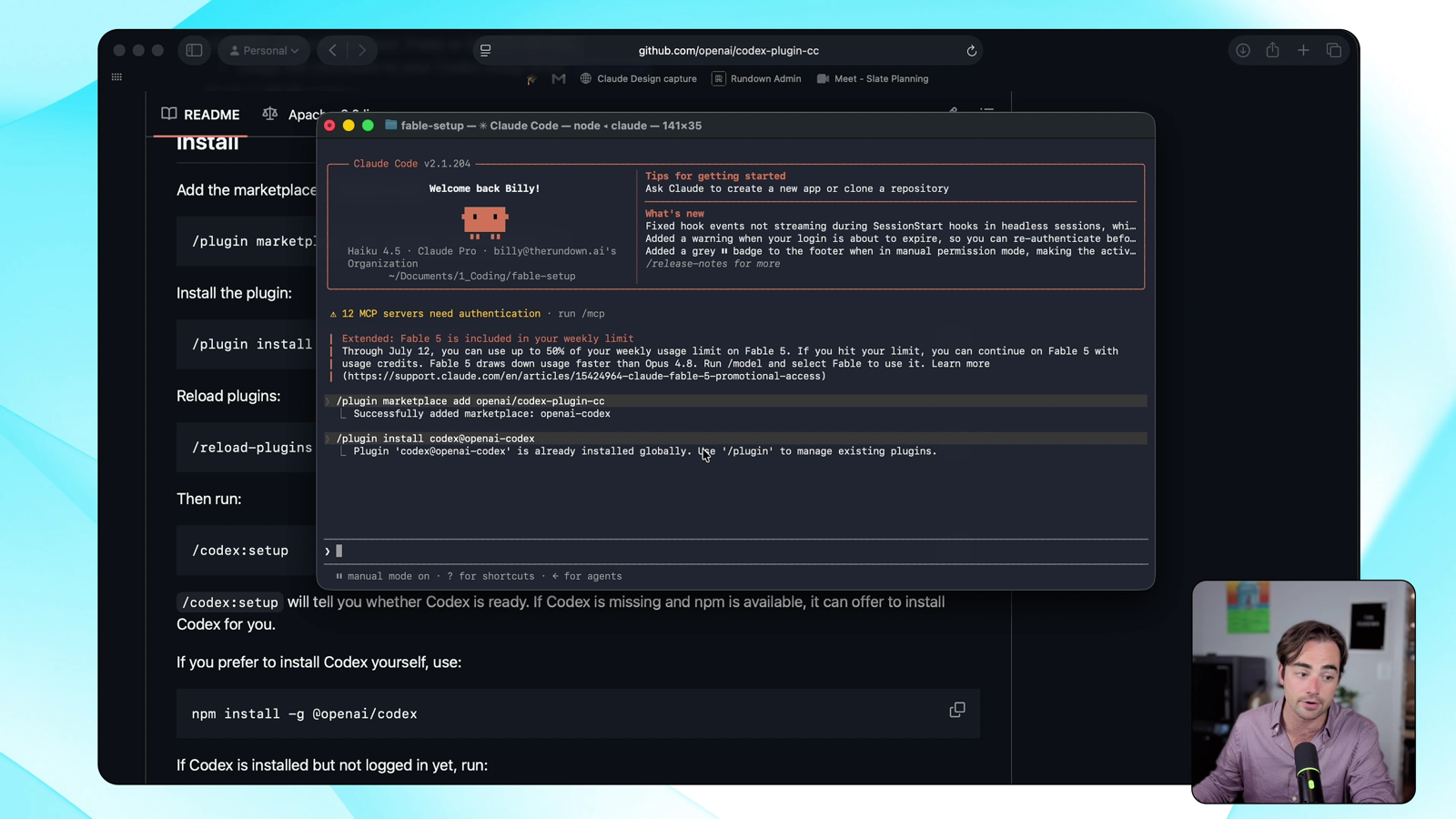Viewport: 1456px width, 819px height.
Task: Click the /codex:setup code block under Then run
Action: pyautogui.click(x=247, y=550)
